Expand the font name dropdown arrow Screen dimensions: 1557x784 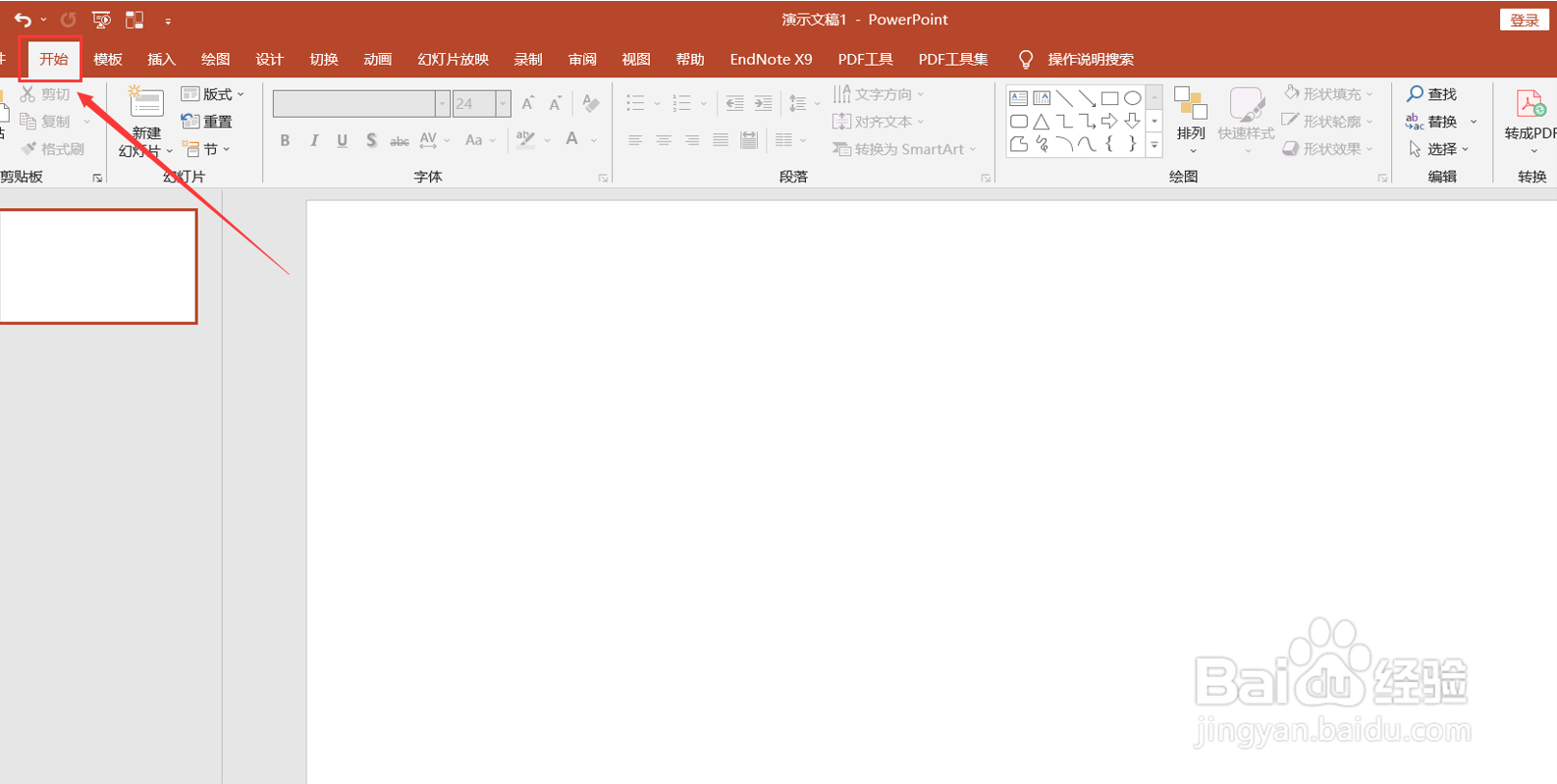(x=443, y=103)
